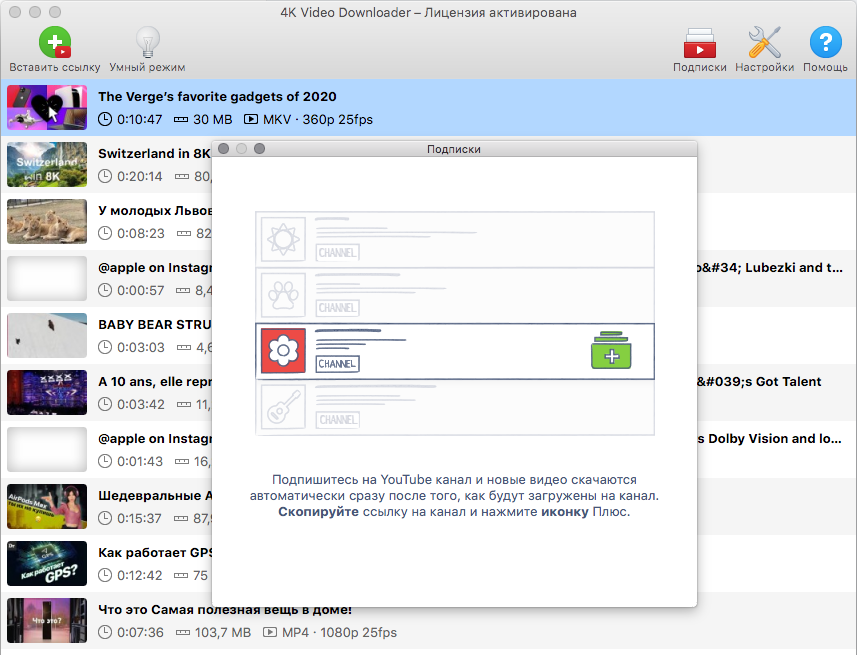Select blank thumbnail of 0:00:57 apple video

47,278
